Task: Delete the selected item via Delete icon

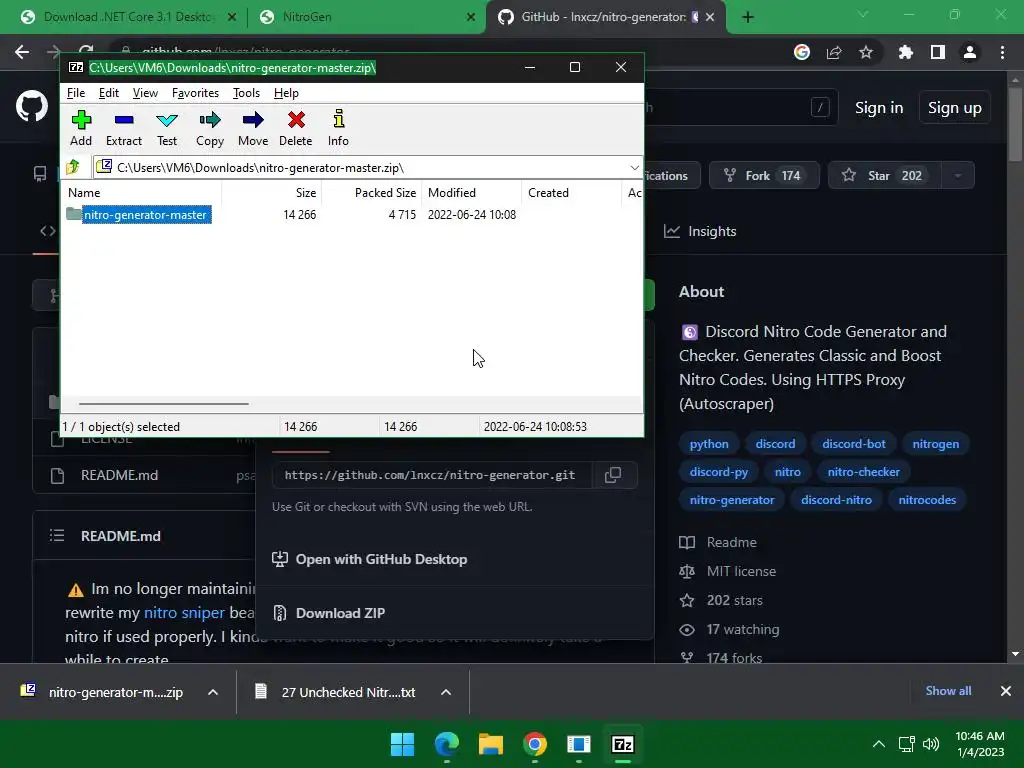Action: tap(296, 128)
